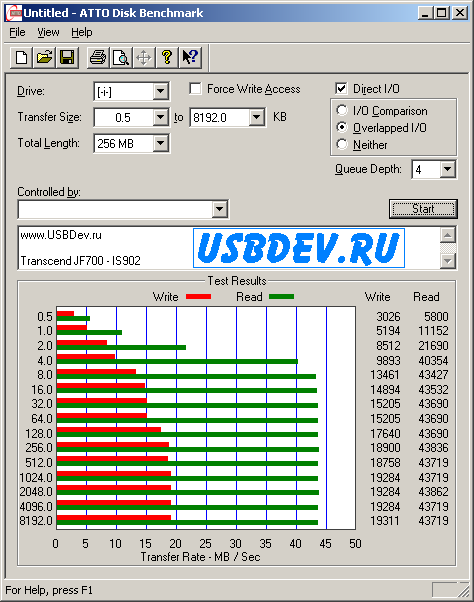The width and height of the screenshot is (474, 602).
Task: Open the View menu
Action: pyautogui.click(x=48, y=32)
